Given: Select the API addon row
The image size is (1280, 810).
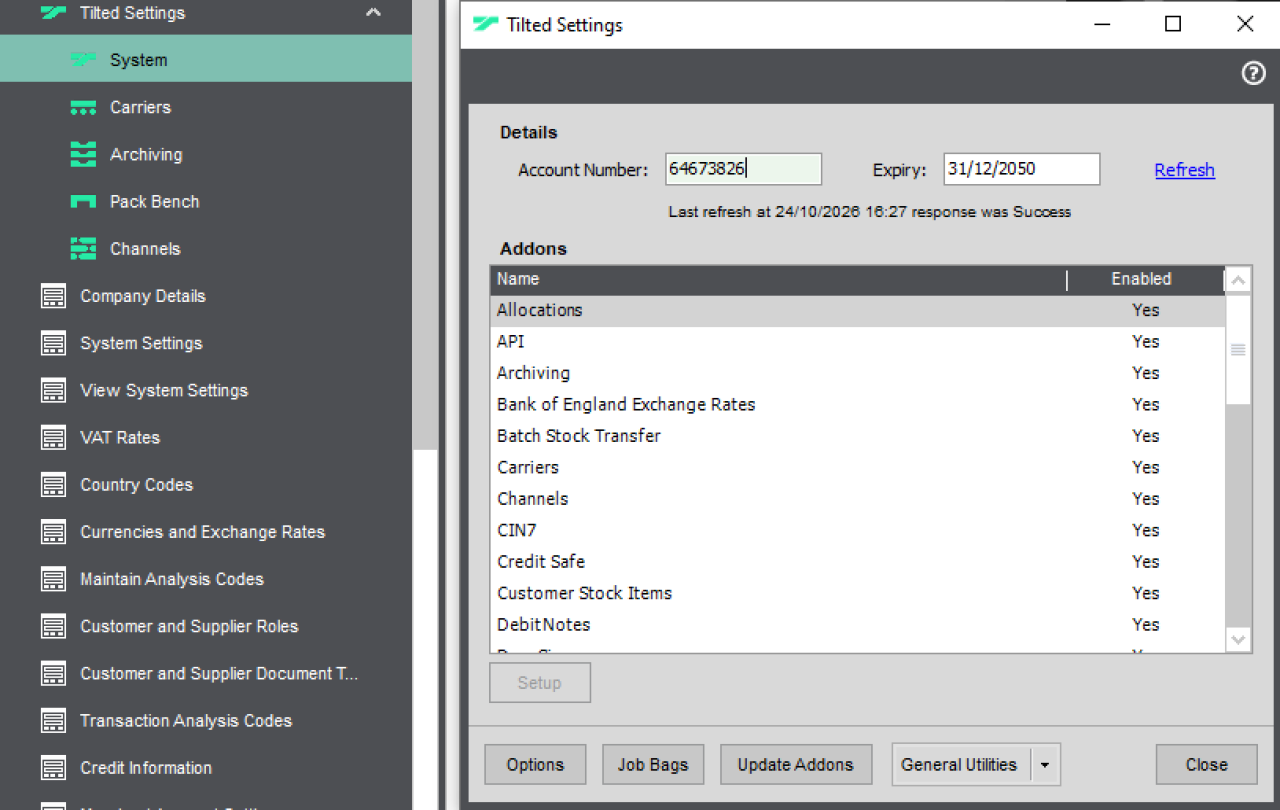Looking at the screenshot, I should [x=857, y=342].
